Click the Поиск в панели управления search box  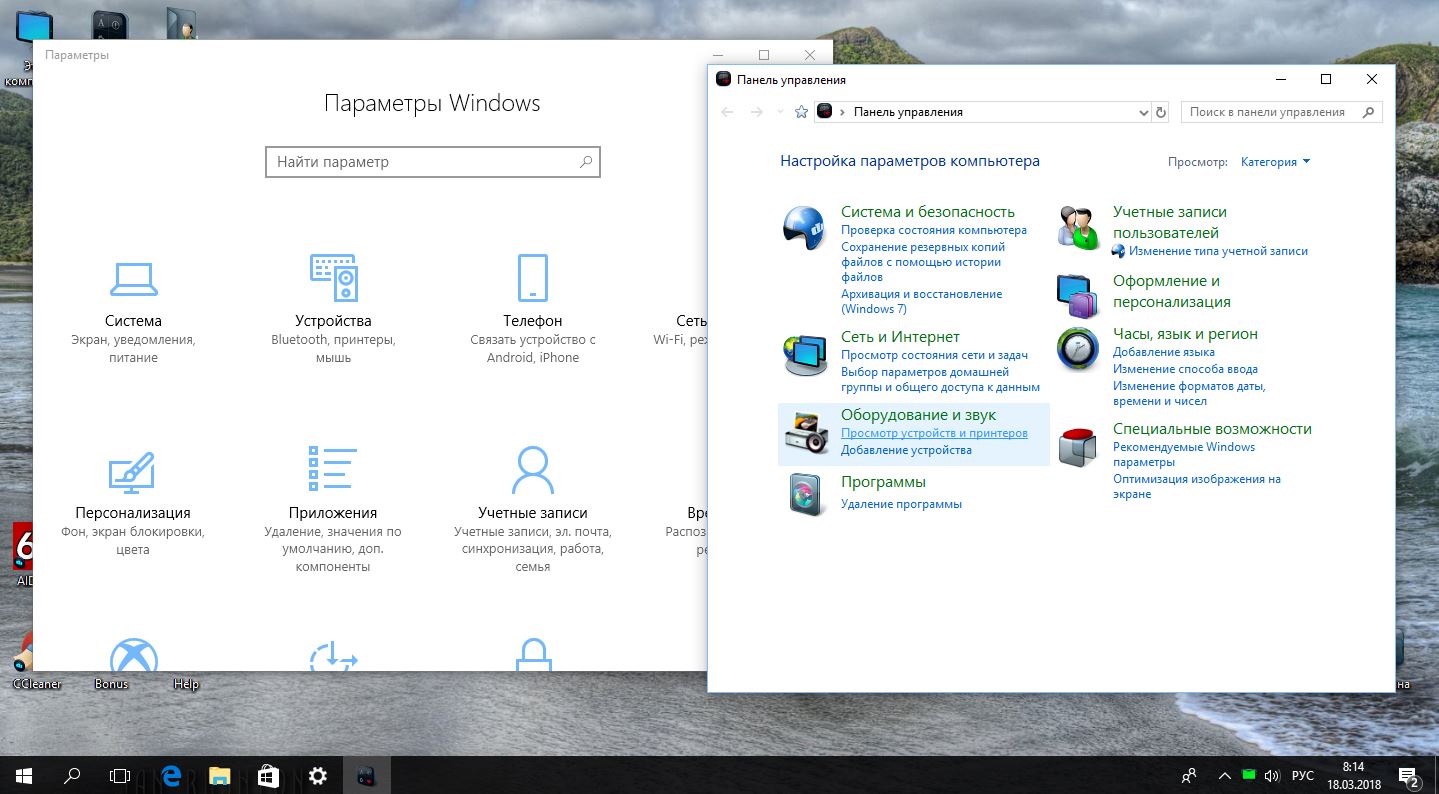coord(1270,112)
